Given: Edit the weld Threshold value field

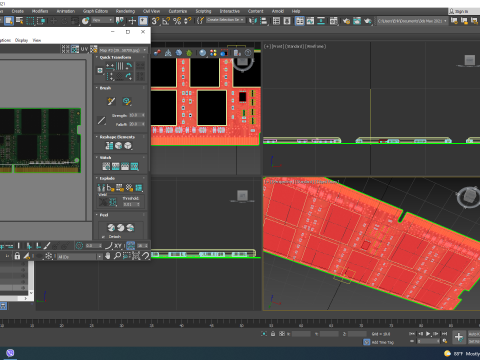Looking at the screenshot, I should point(131,204).
